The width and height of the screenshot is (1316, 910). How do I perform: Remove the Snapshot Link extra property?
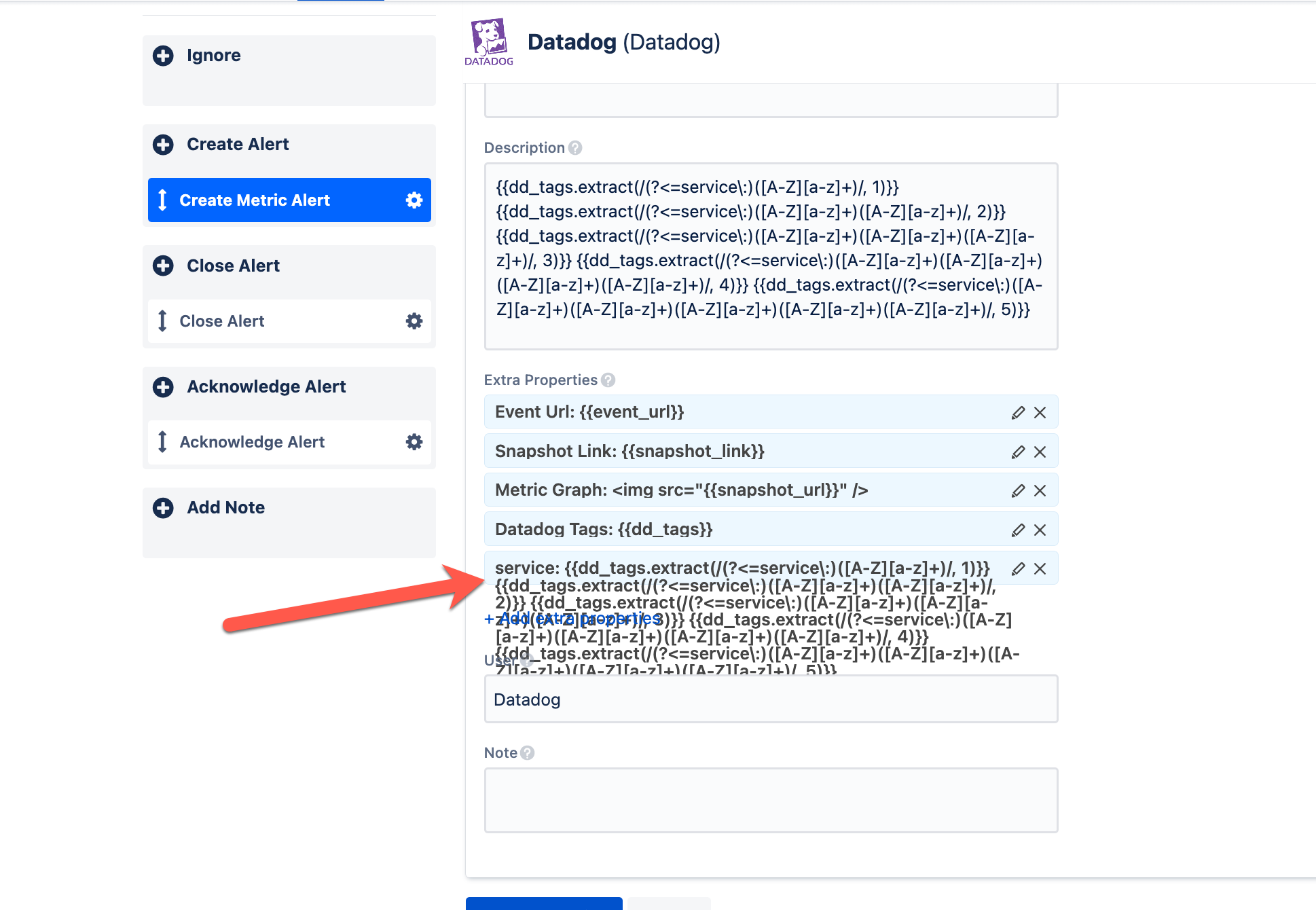tap(1040, 451)
